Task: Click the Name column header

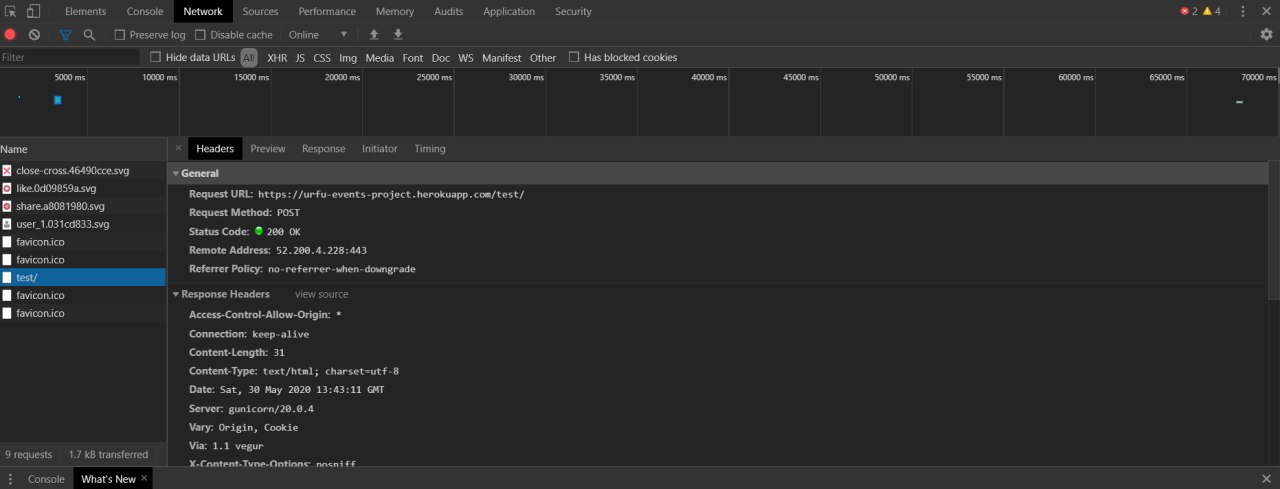Action: click(83, 148)
